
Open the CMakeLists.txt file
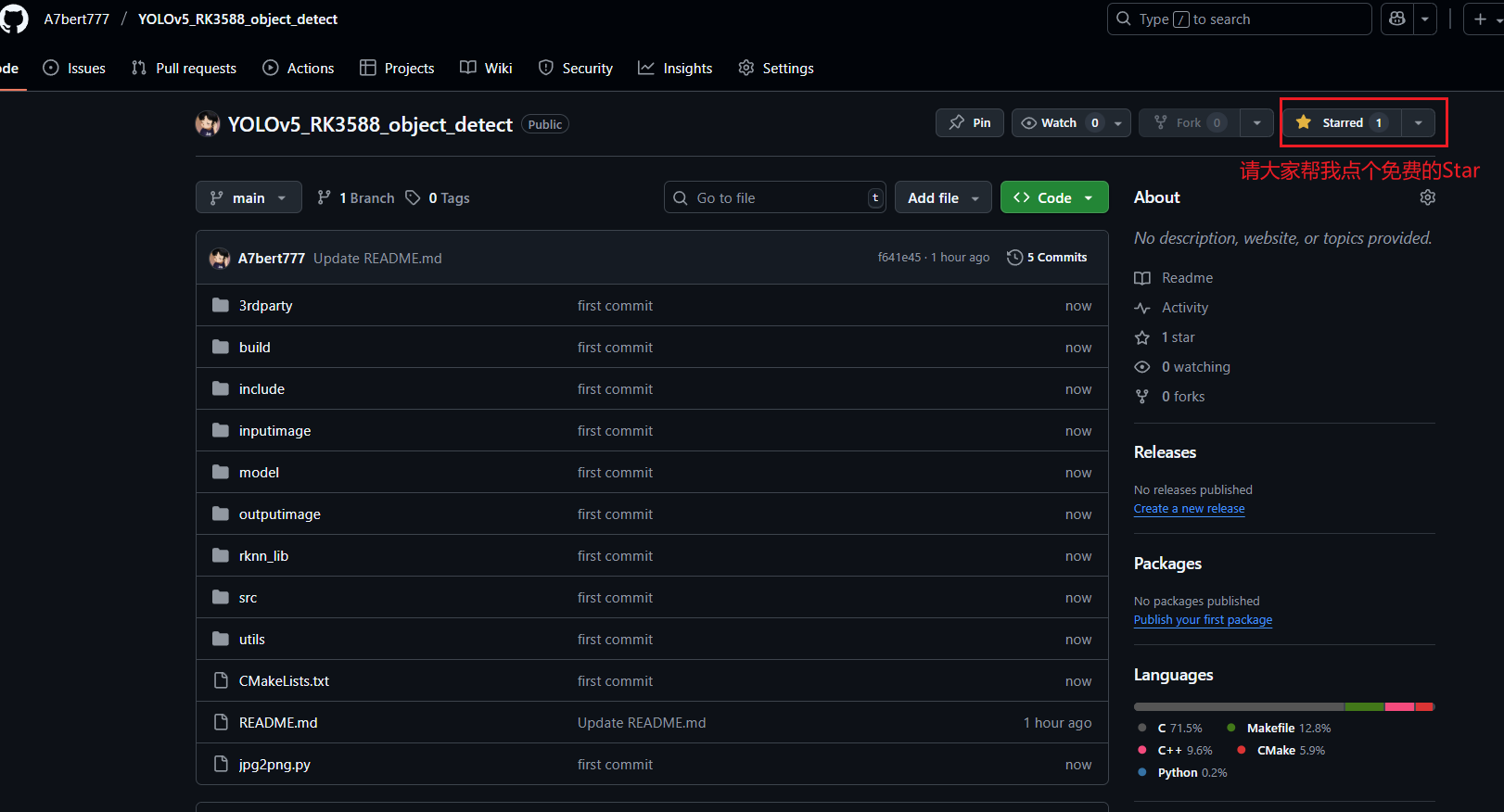[284, 680]
